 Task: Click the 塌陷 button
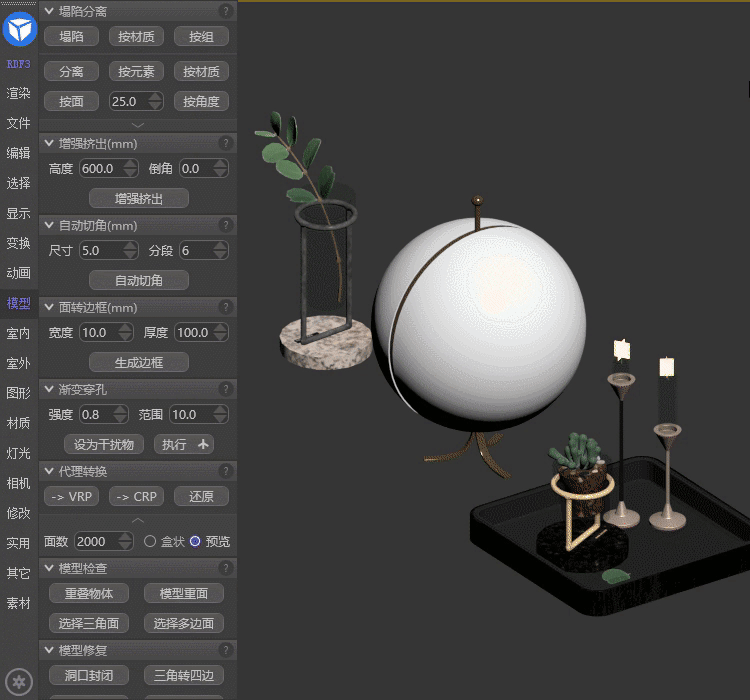(x=71, y=36)
